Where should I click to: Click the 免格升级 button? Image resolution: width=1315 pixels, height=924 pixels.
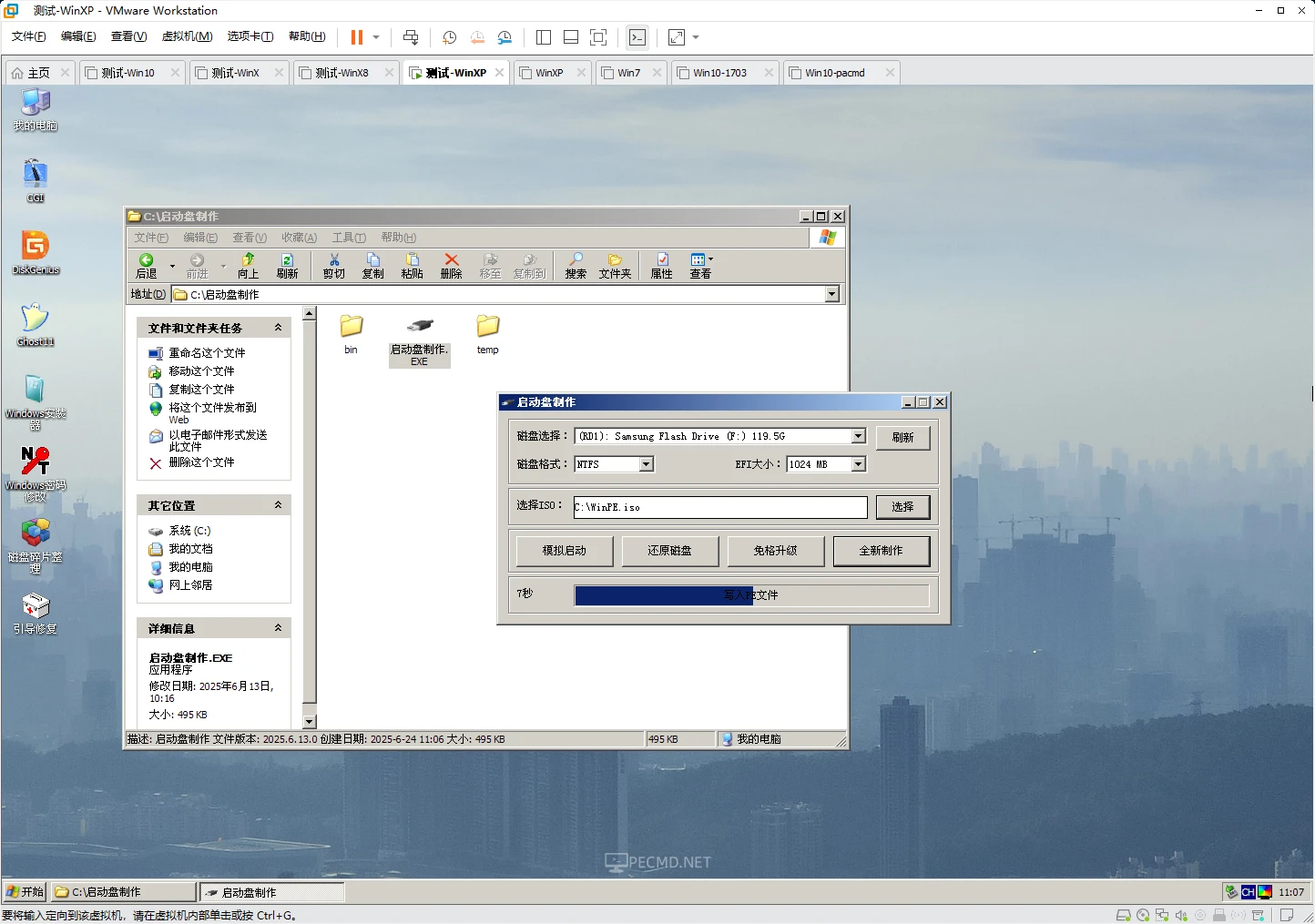tap(776, 551)
